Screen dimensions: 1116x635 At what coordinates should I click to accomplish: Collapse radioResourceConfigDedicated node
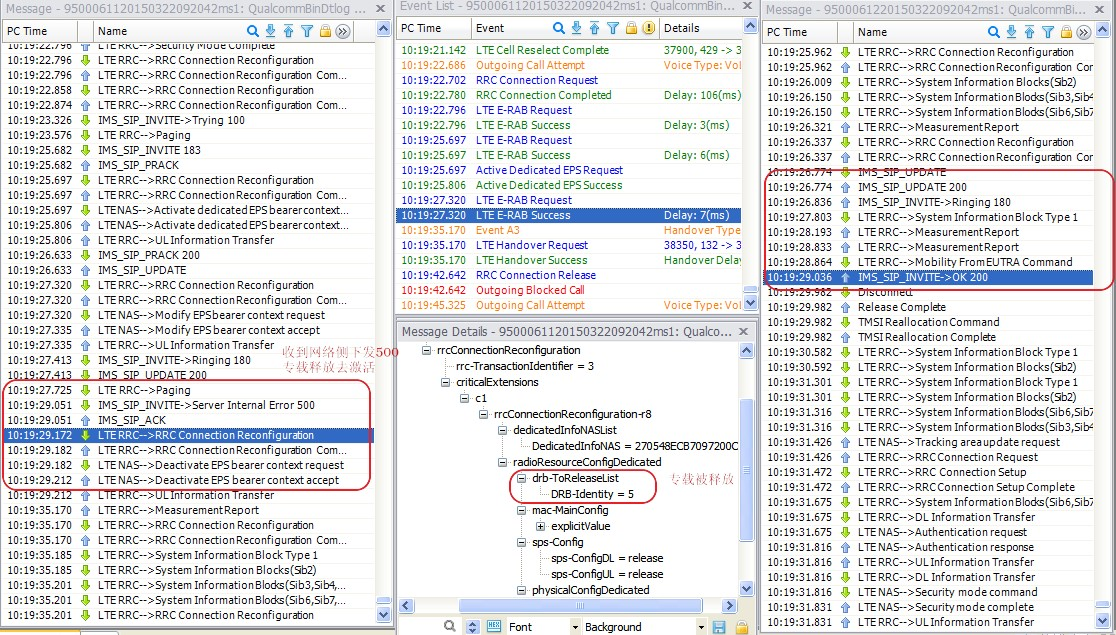click(x=503, y=462)
